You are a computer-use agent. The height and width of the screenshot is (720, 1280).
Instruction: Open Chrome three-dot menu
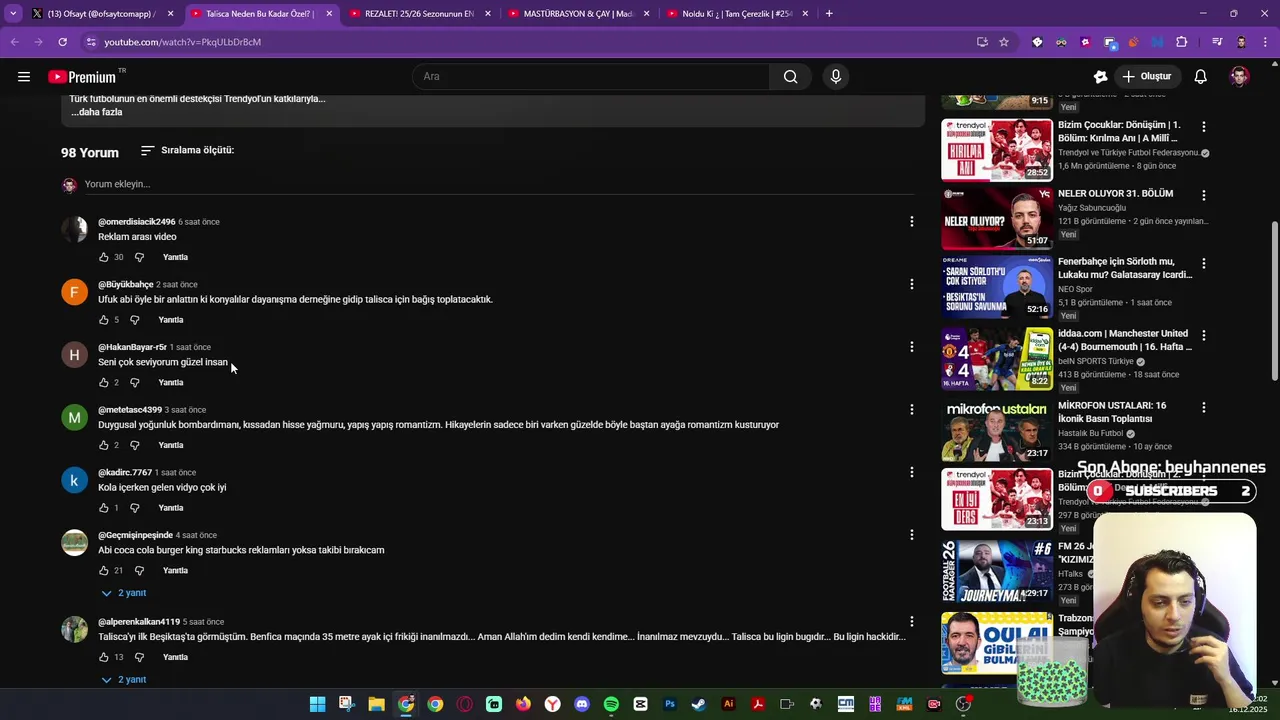pos(1264,42)
